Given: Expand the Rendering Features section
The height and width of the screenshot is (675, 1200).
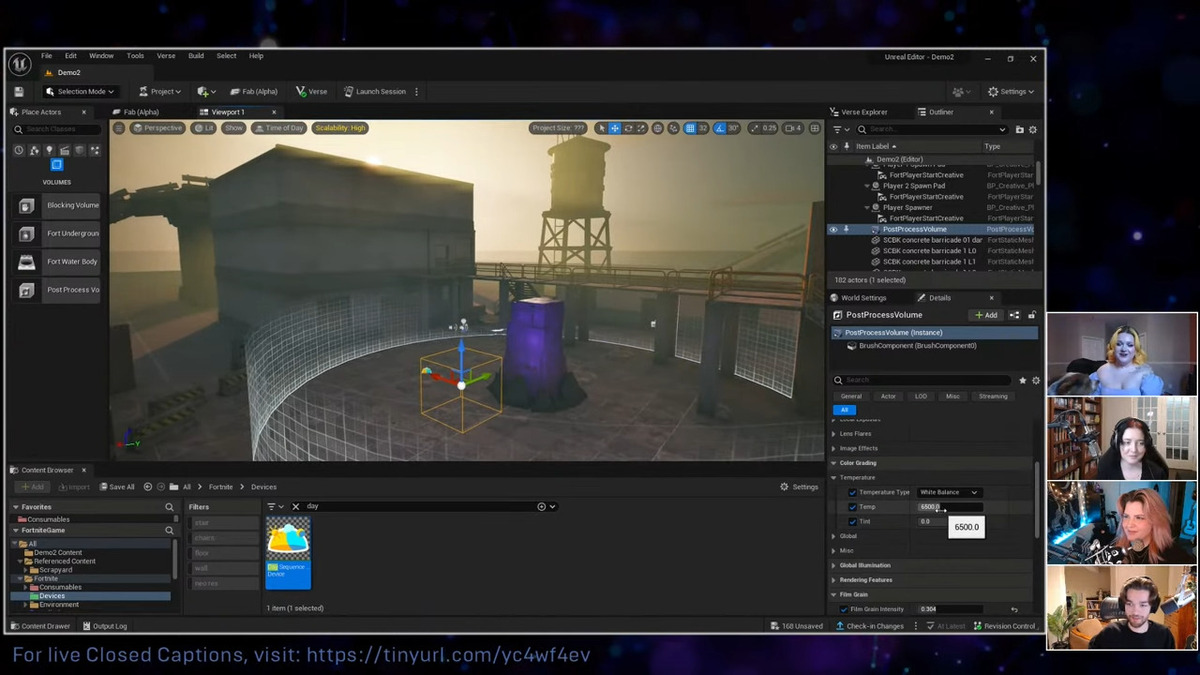Looking at the screenshot, I should click(x=835, y=580).
